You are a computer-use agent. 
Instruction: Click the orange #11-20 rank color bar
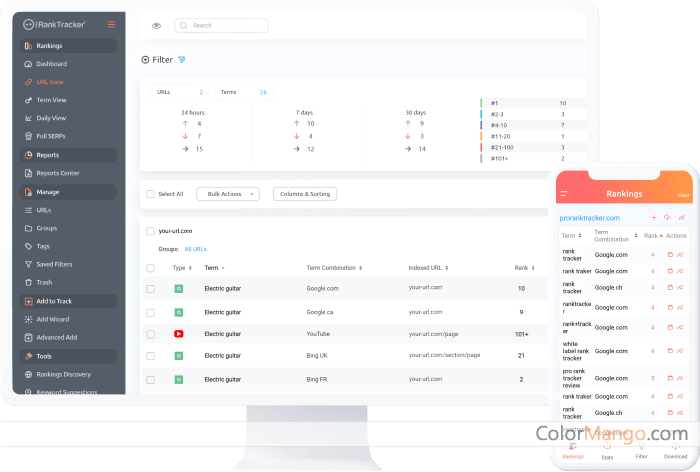coord(481,136)
